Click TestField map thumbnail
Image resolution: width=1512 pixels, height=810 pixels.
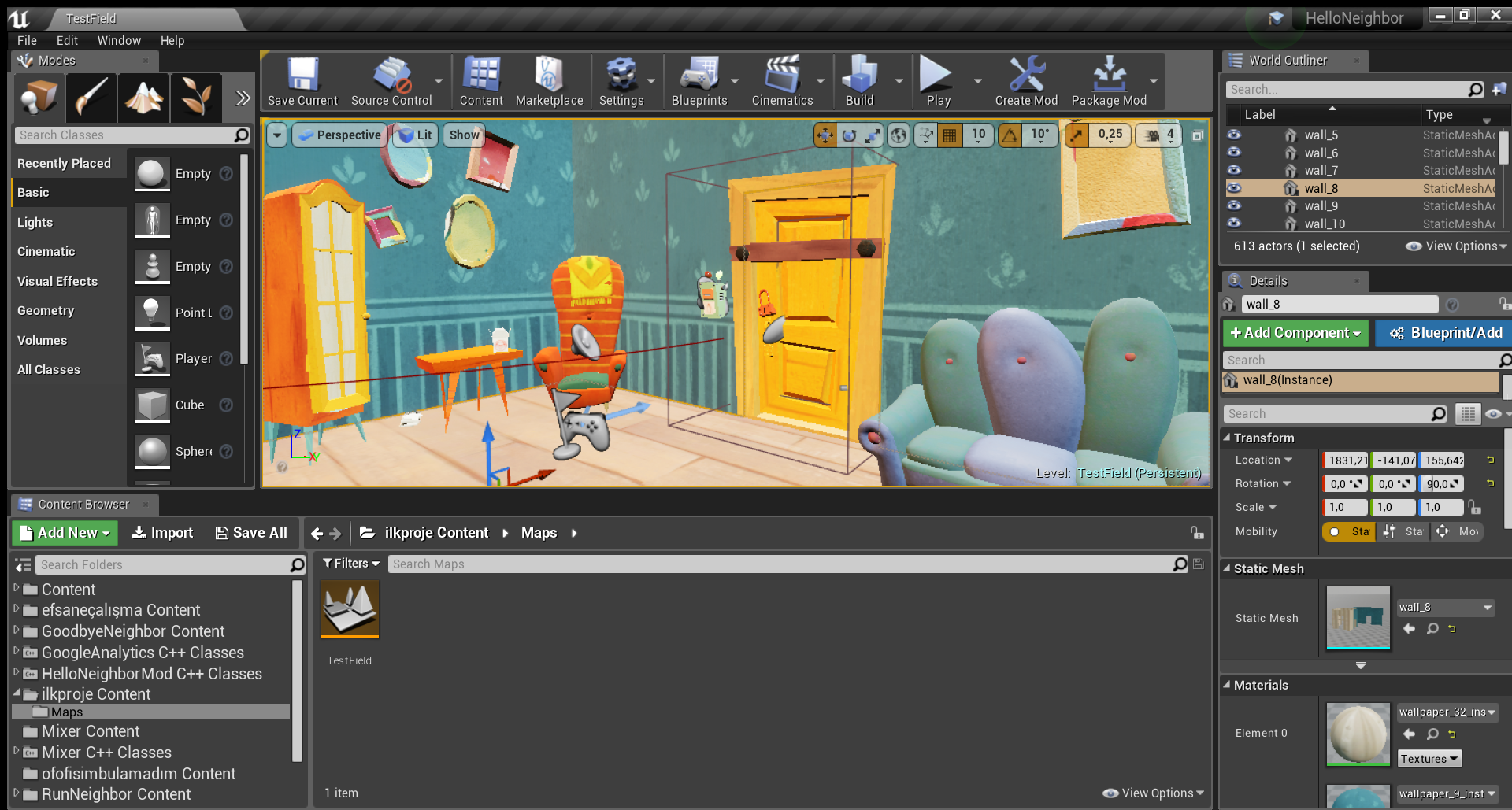coord(350,608)
